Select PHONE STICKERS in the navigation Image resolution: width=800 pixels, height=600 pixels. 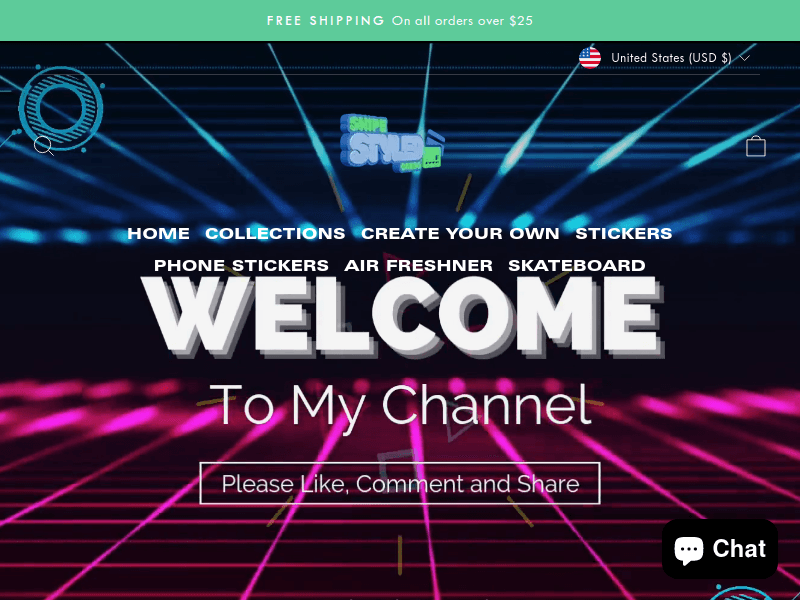(240, 265)
